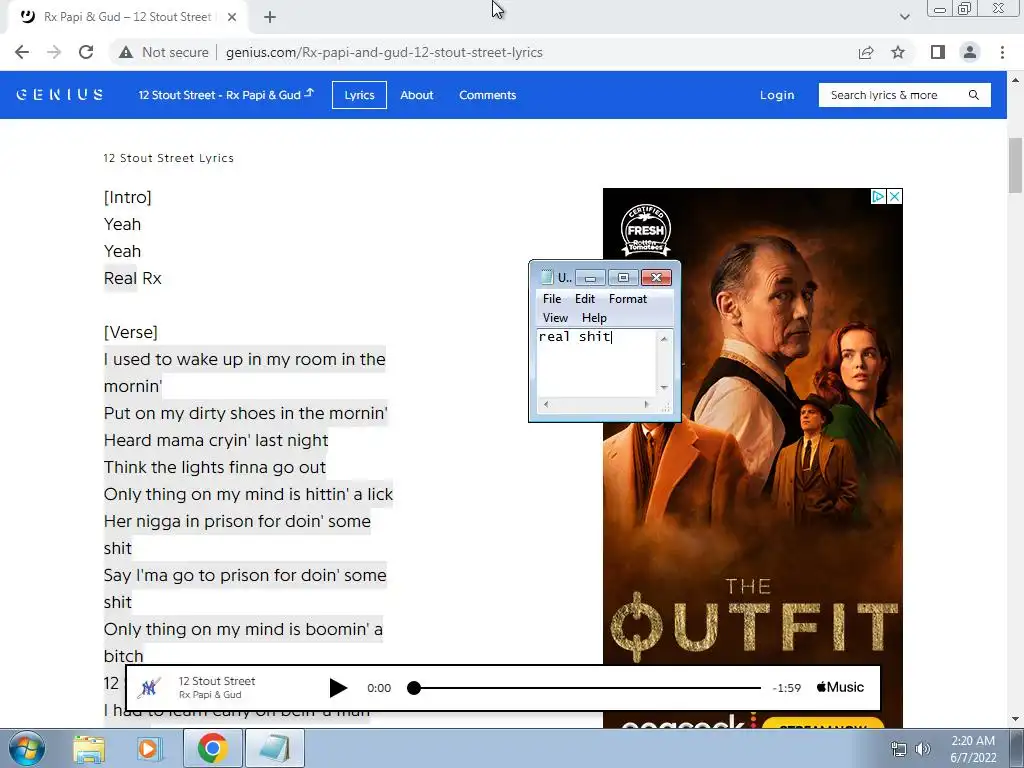Toggle the Chrome side panel icon
Image resolution: width=1024 pixels, height=768 pixels.
pyautogui.click(x=938, y=52)
